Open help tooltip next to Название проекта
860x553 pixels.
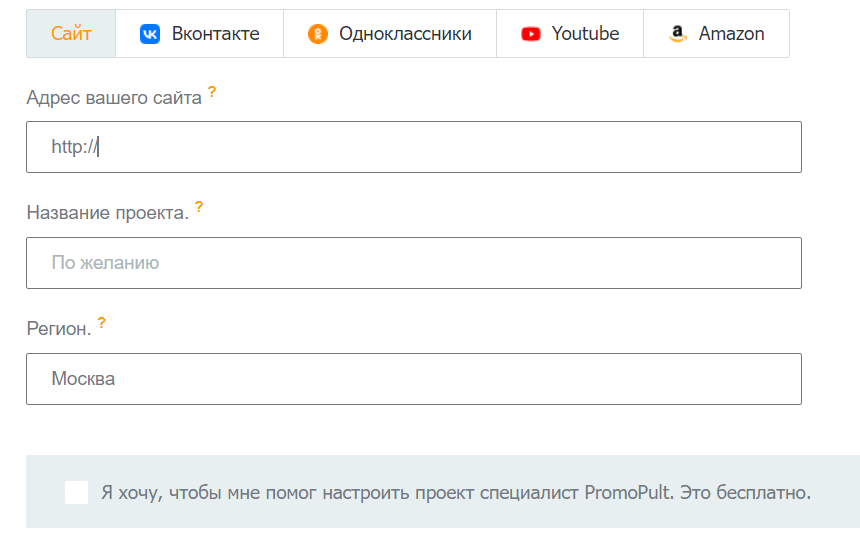(x=199, y=207)
